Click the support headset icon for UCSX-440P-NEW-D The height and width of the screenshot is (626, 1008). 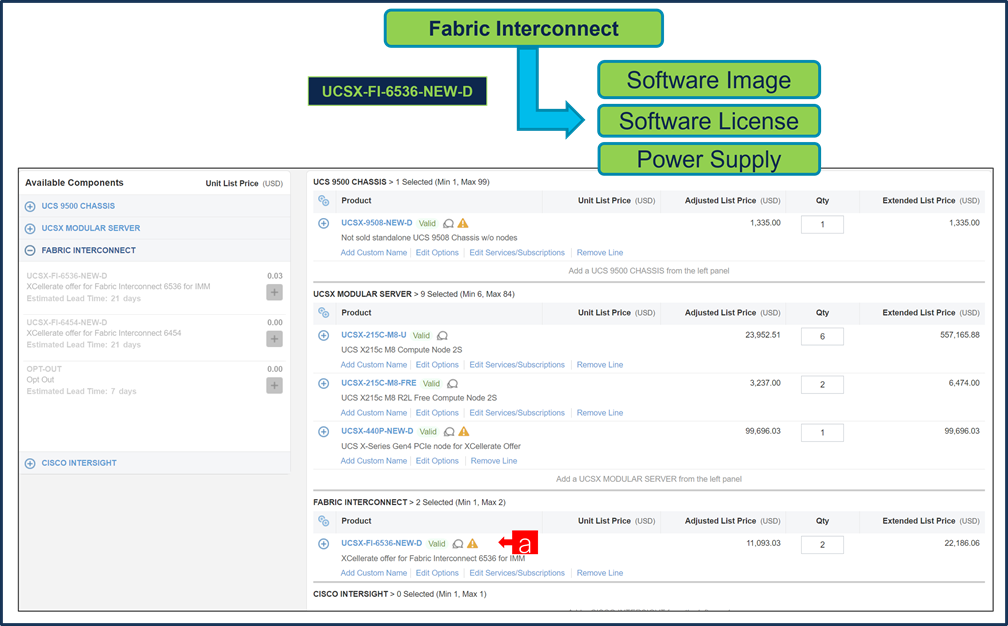[449, 432]
